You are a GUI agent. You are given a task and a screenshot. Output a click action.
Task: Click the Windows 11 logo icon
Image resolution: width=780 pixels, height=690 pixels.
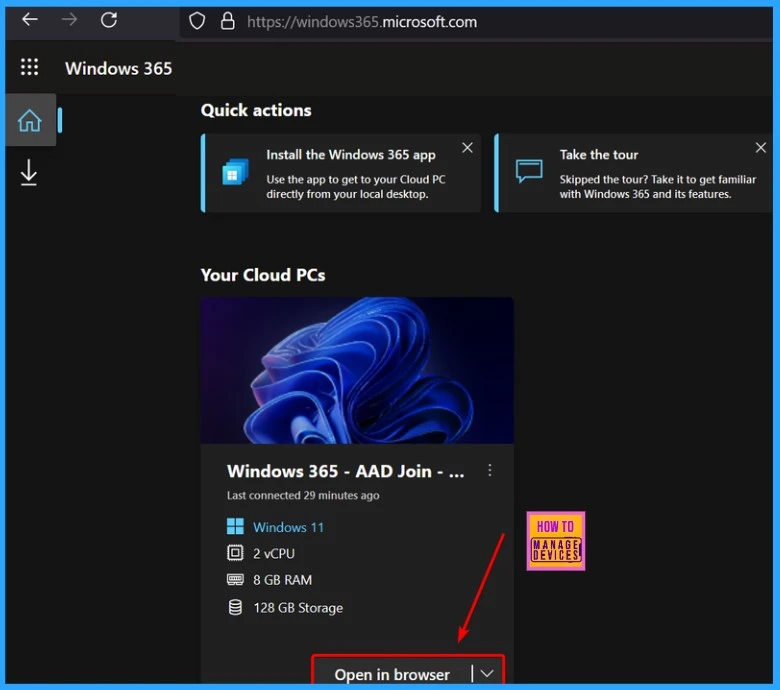pos(235,526)
